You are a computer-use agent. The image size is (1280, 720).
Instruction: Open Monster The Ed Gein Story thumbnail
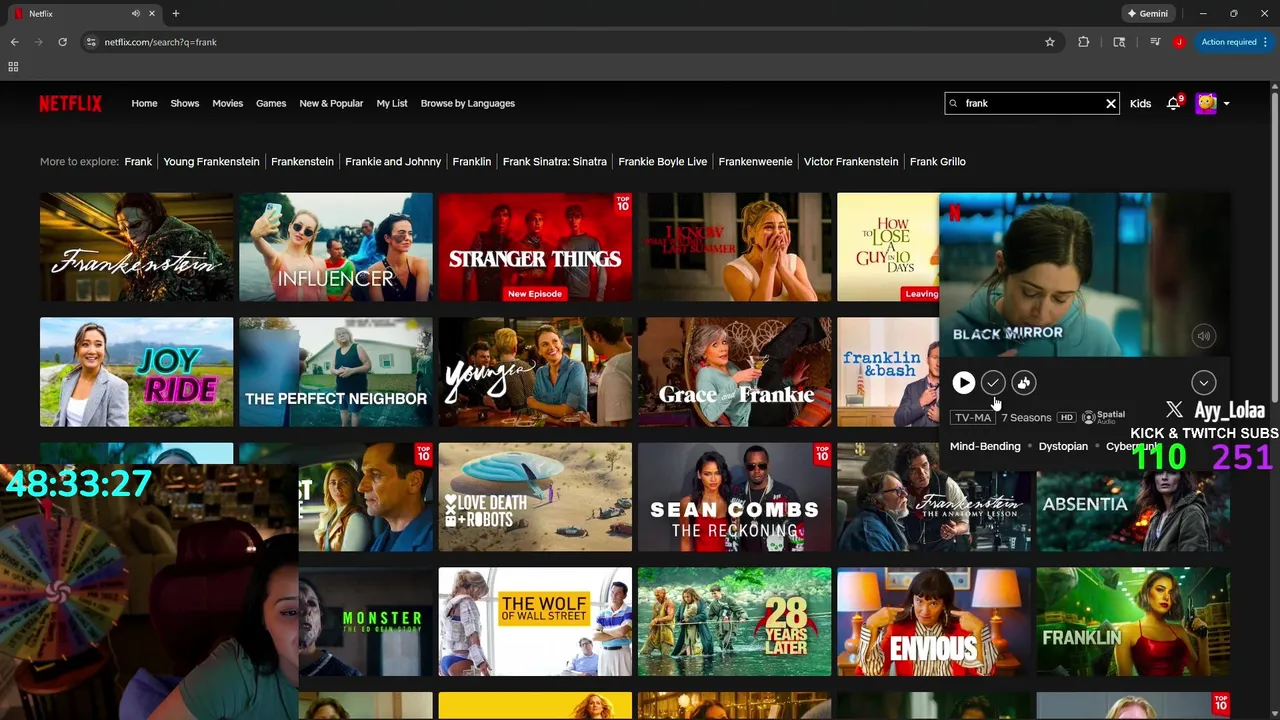pyautogui.click(x=366, y=622)
